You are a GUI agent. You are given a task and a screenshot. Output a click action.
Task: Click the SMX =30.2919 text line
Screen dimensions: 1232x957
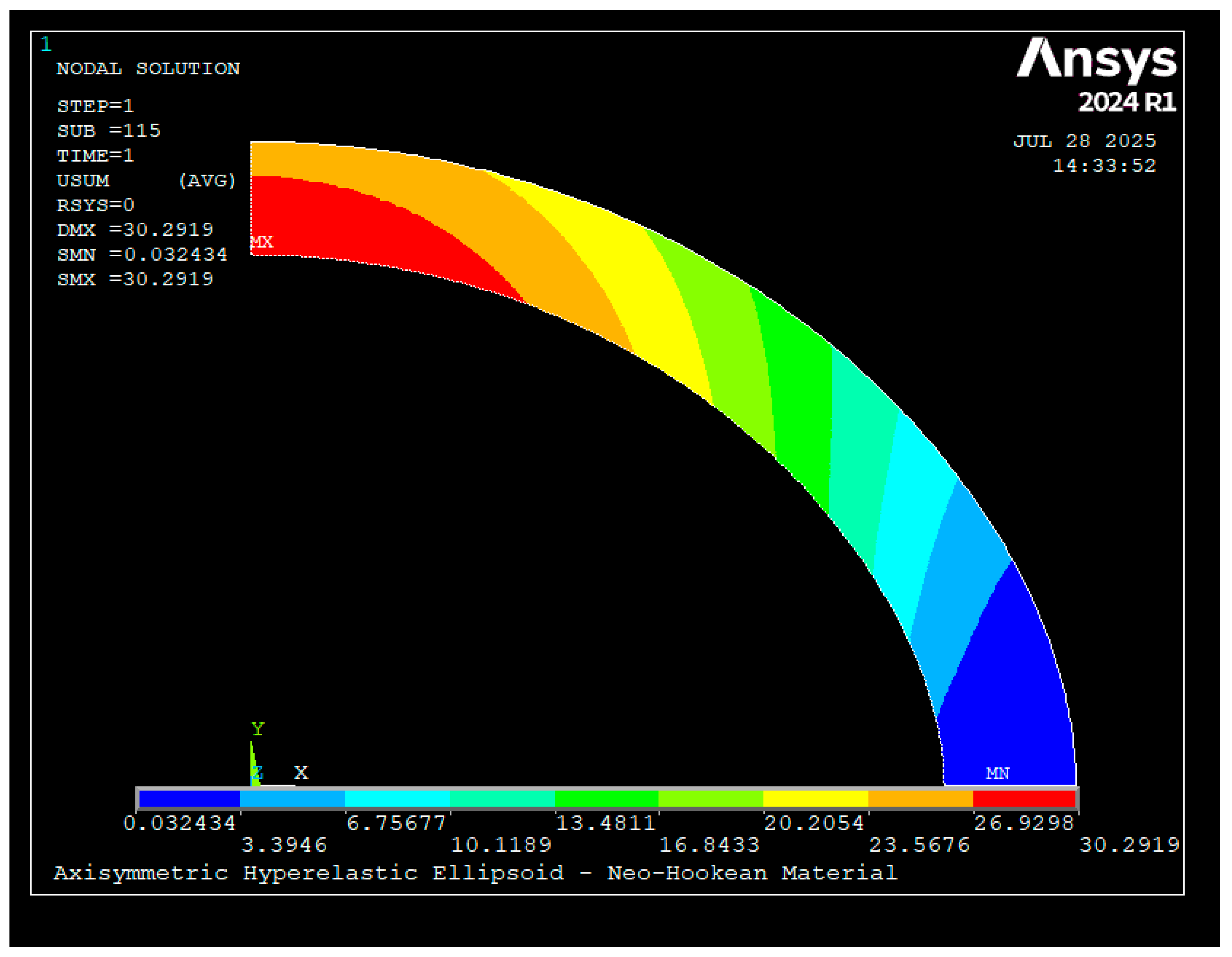click(x=135, y=279)
